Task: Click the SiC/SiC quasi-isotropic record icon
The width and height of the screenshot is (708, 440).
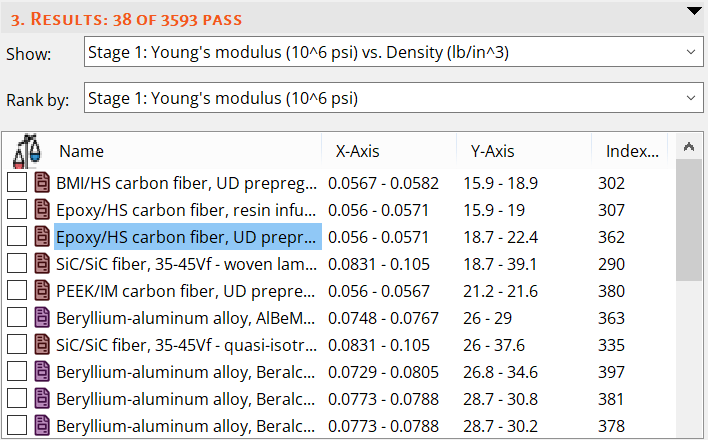Action: coord(42,345)
